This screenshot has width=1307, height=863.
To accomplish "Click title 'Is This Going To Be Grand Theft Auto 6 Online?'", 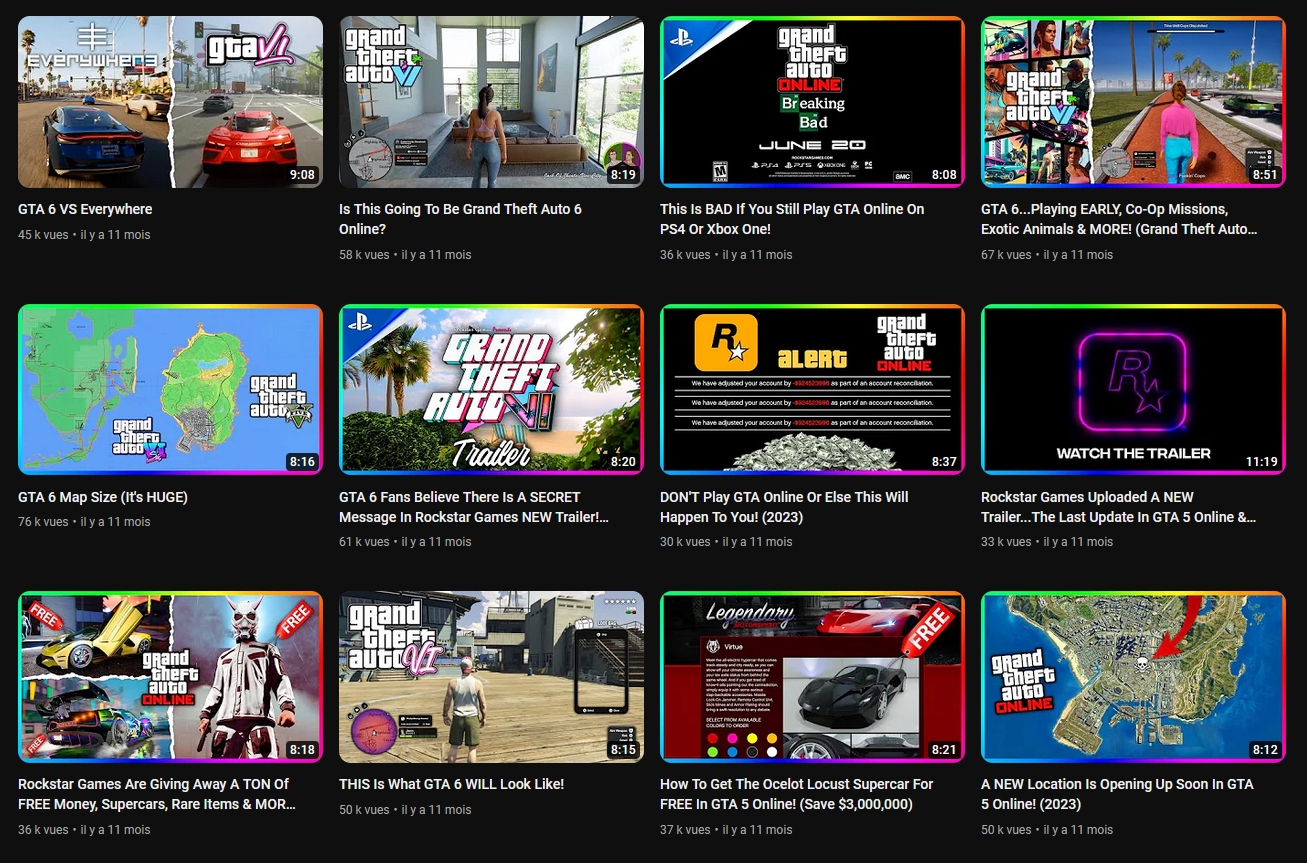I will point(460,219).
